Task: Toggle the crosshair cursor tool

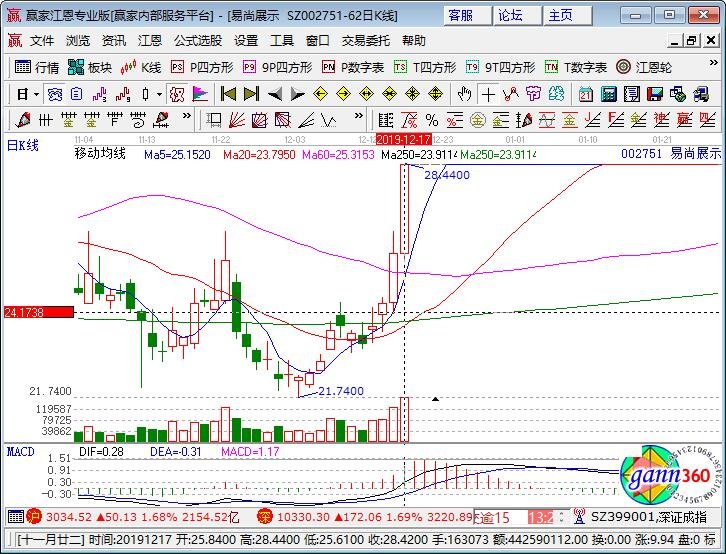Action: [488, 95]
